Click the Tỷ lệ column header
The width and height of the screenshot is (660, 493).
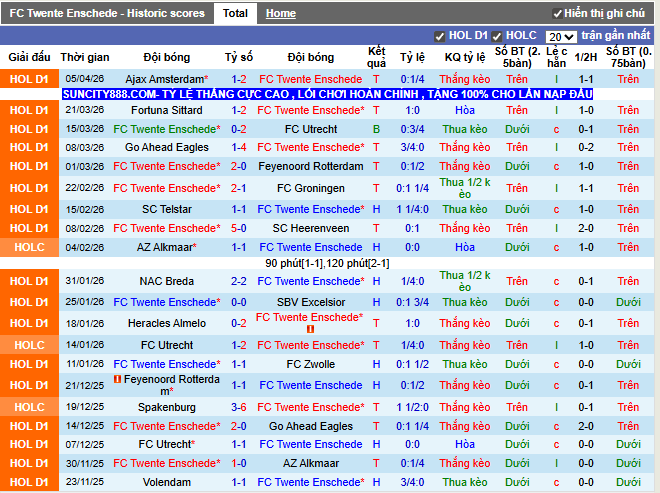pos(412,57)
